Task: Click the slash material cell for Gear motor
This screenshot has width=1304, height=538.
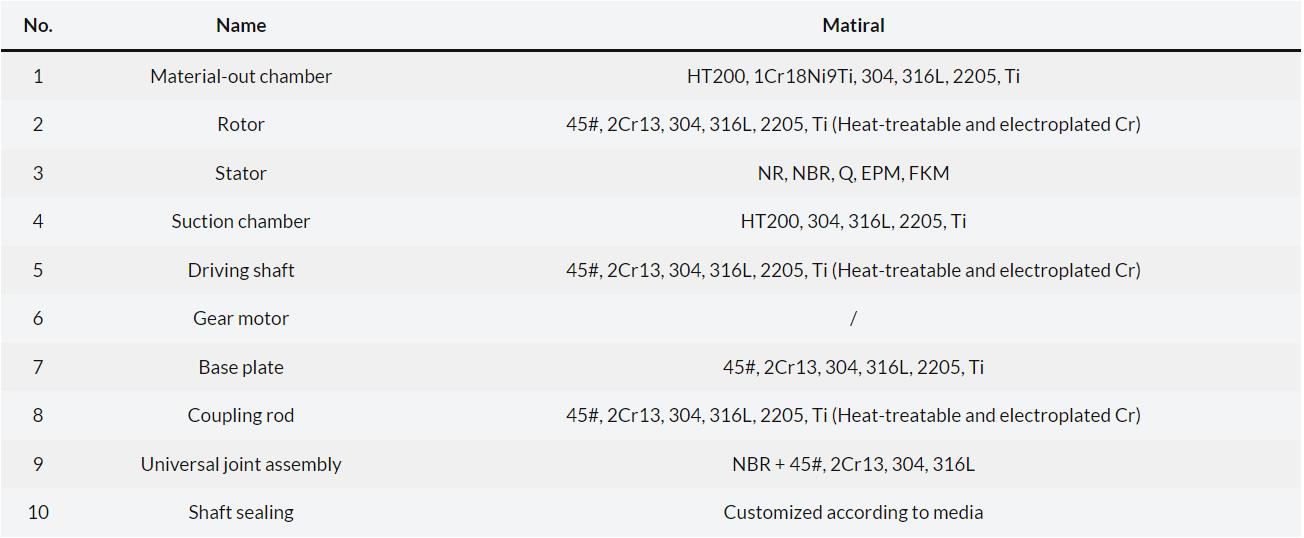Action: [x=853, y=318]
